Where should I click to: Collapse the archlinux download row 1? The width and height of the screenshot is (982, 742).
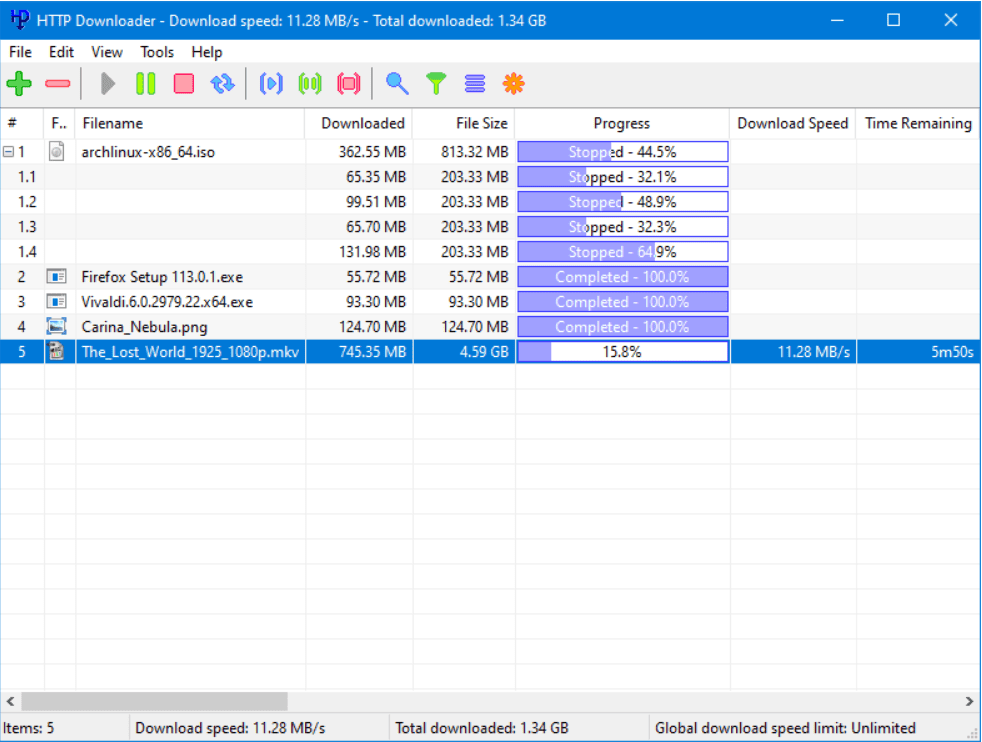pos(8,152)
